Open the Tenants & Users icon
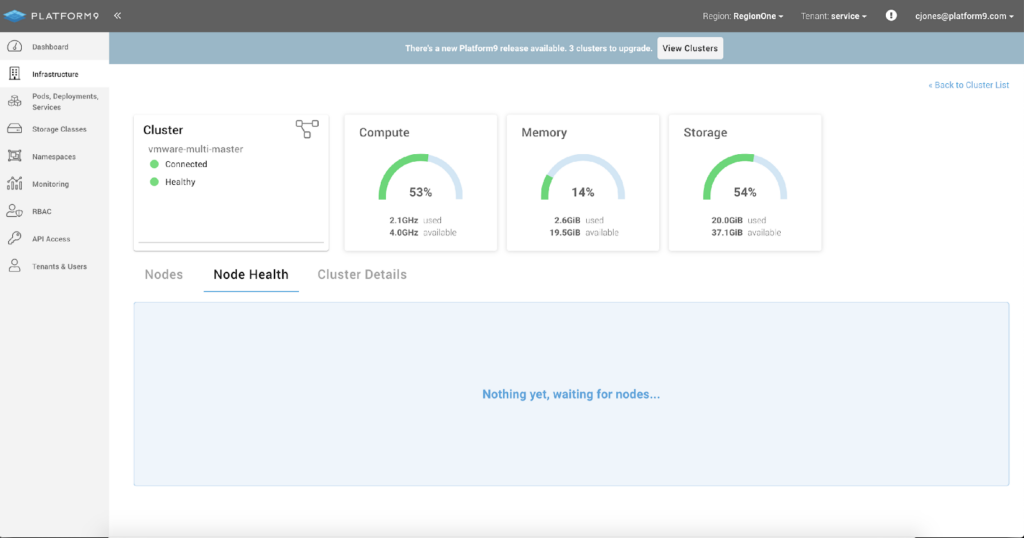Image resolution: width=1024 pixels, height=538 pixels. coord(14,266)
